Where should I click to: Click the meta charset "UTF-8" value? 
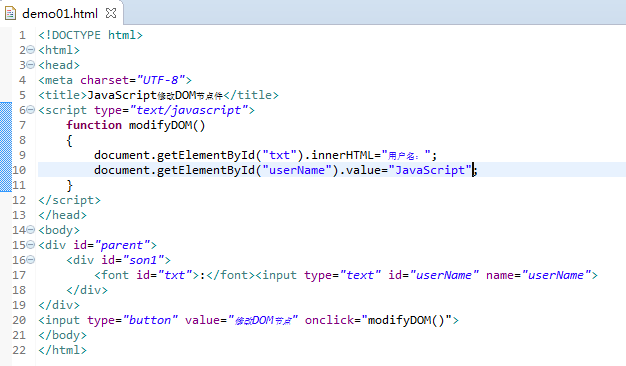coord(161,80)
